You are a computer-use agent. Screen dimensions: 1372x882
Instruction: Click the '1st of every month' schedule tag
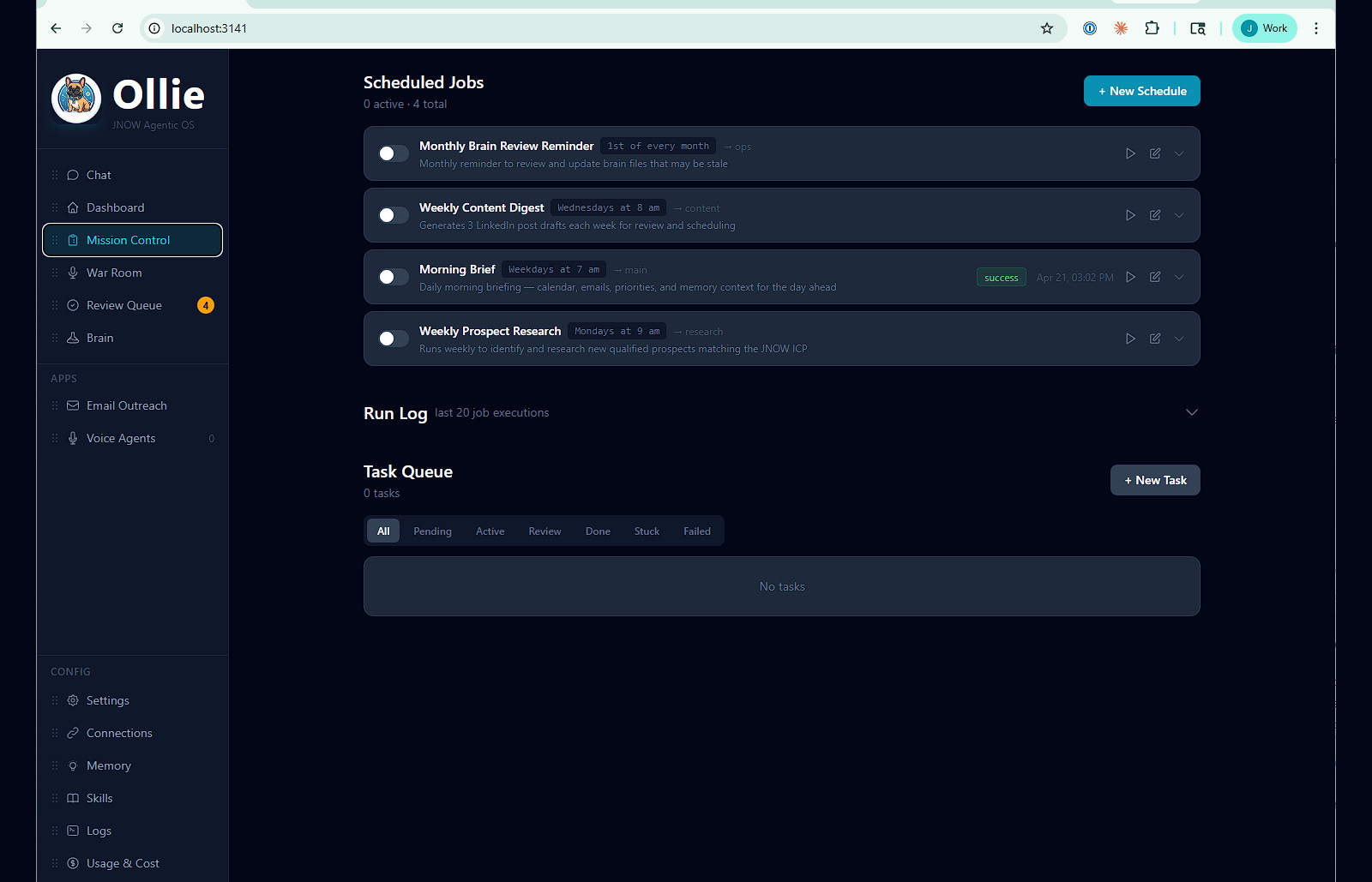tap(659, 146)
